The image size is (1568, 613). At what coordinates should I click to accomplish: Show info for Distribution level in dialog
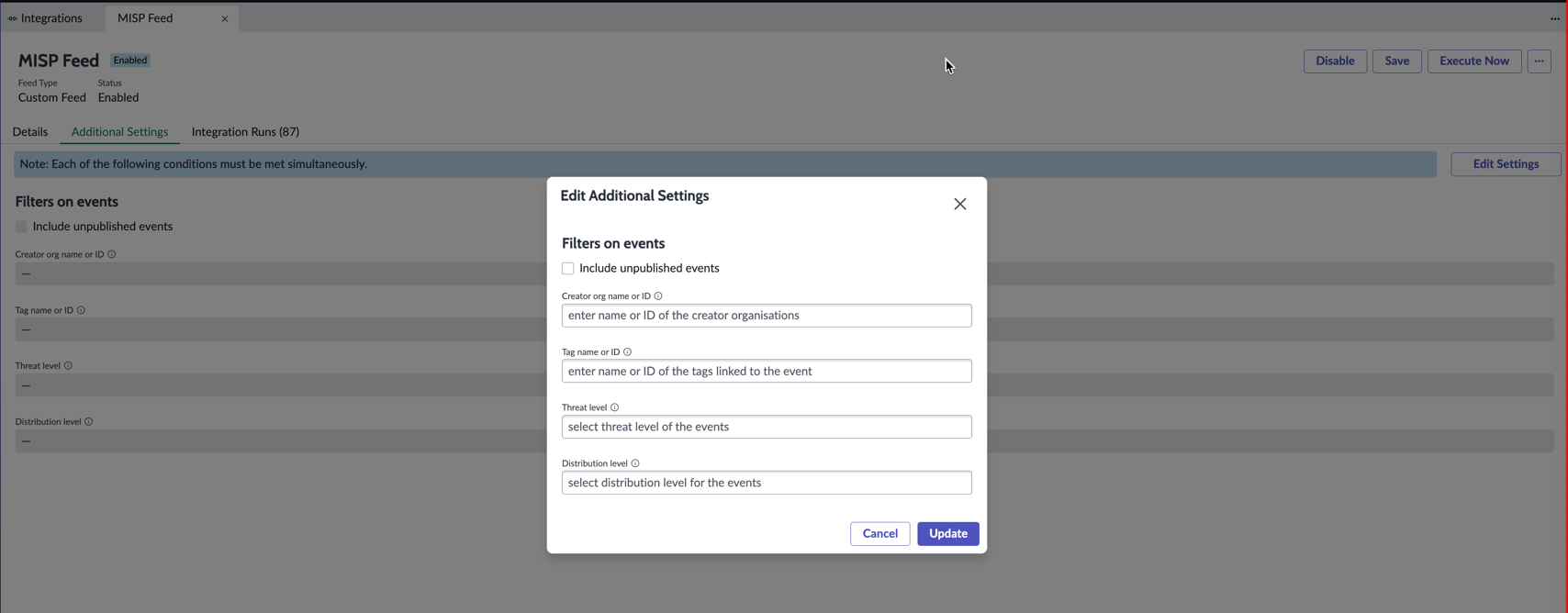(x=635, y=463)
